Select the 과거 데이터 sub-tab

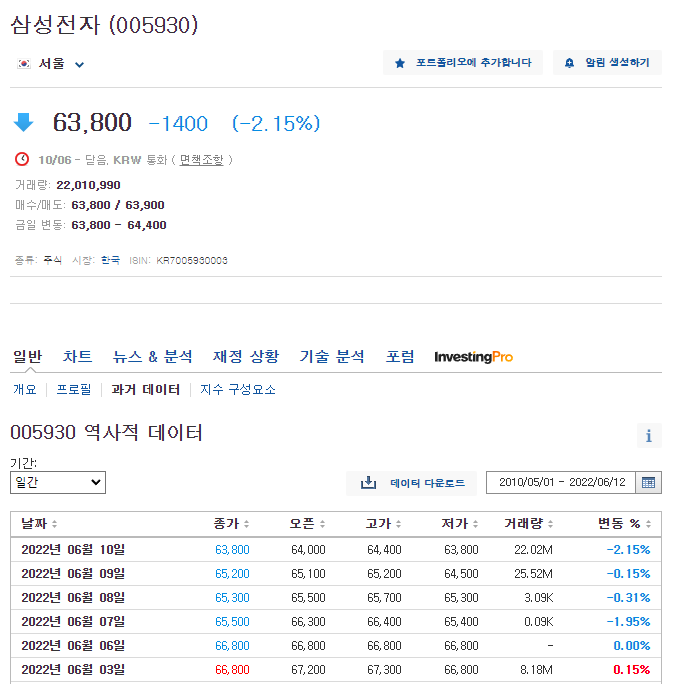pos(146,389)
